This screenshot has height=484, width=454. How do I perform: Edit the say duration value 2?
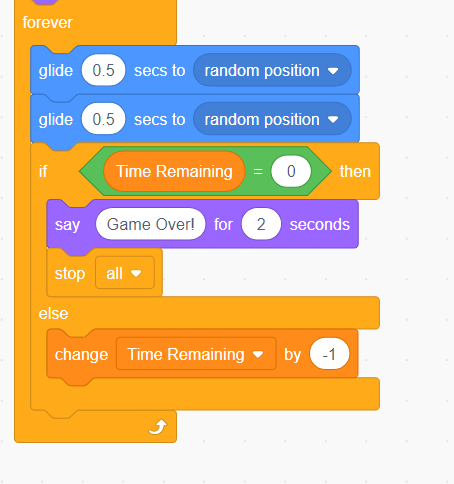[x=261, y=224]
